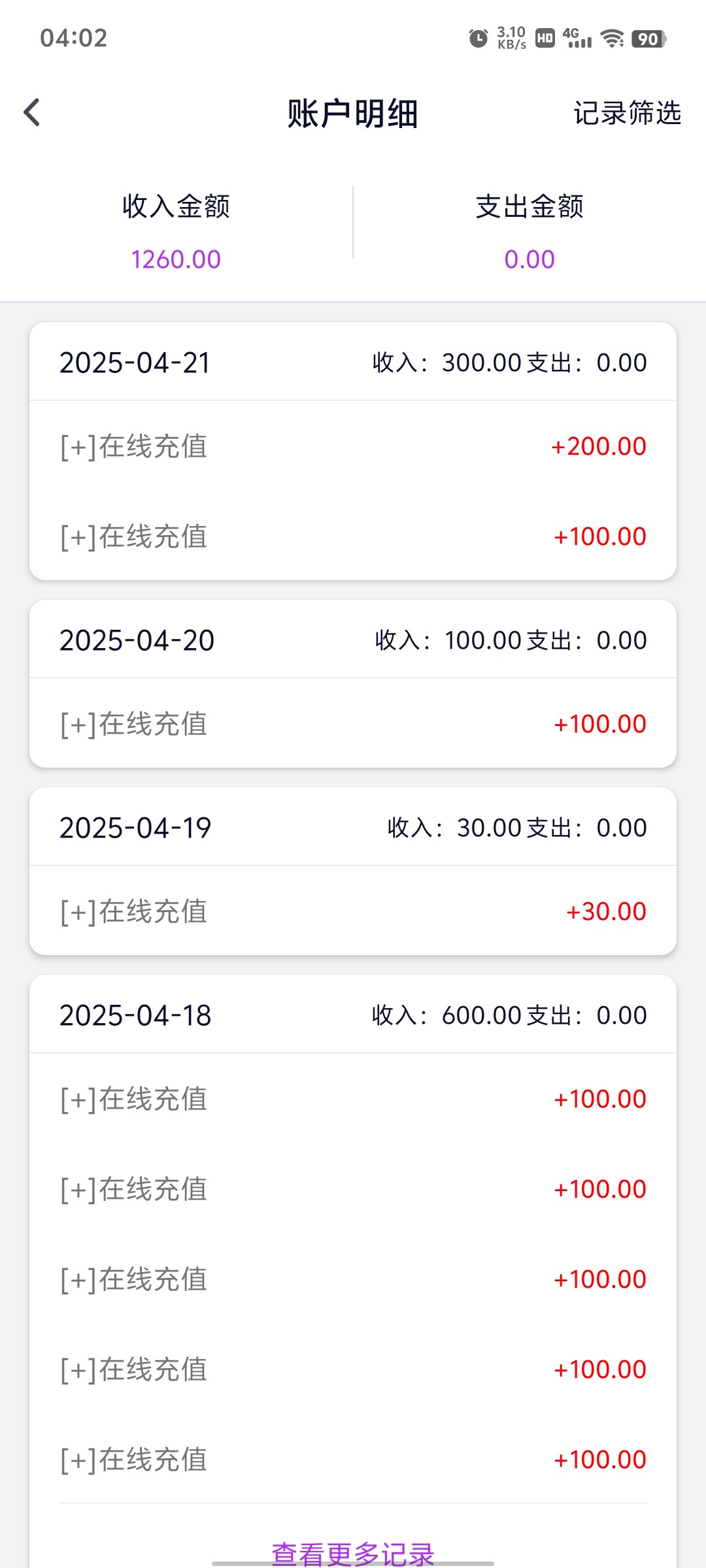Viewport: 706px width, 1568px height.
Task: Tap the back arrow icon
Action: 31,112
